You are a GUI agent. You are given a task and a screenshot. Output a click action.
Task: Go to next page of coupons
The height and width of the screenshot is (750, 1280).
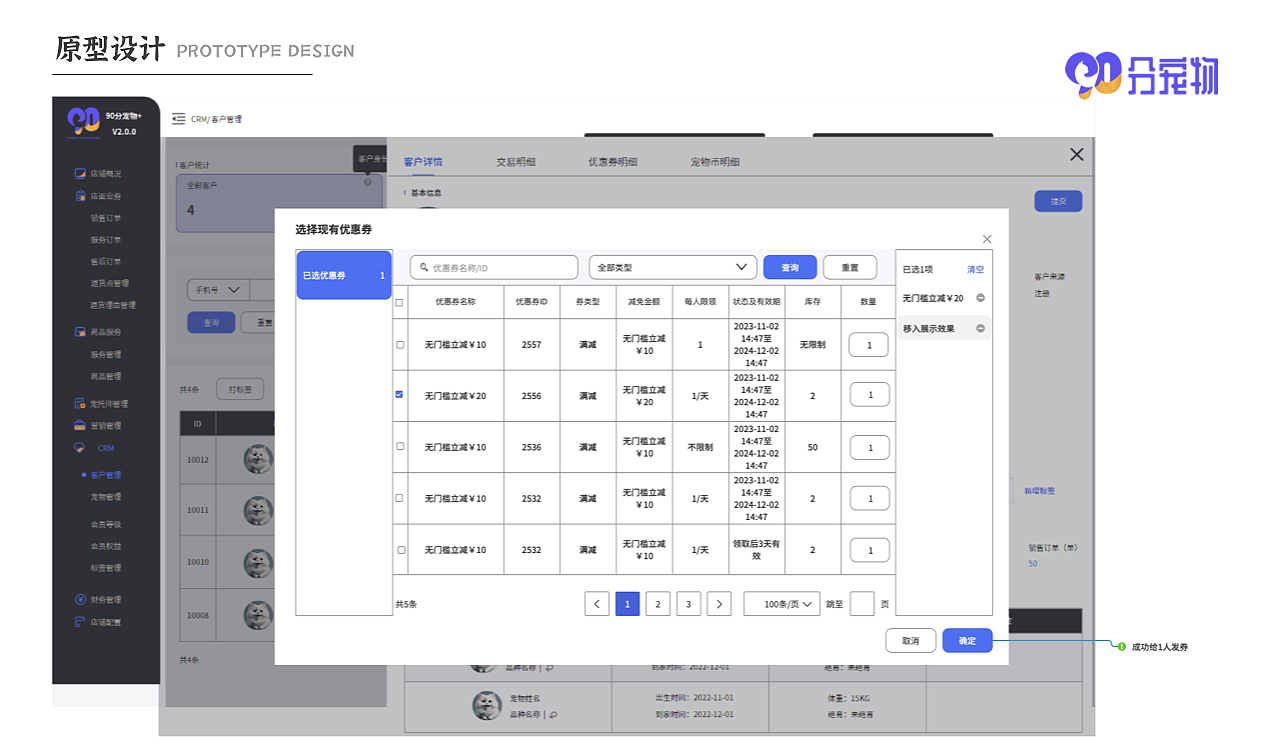[719, 604]
